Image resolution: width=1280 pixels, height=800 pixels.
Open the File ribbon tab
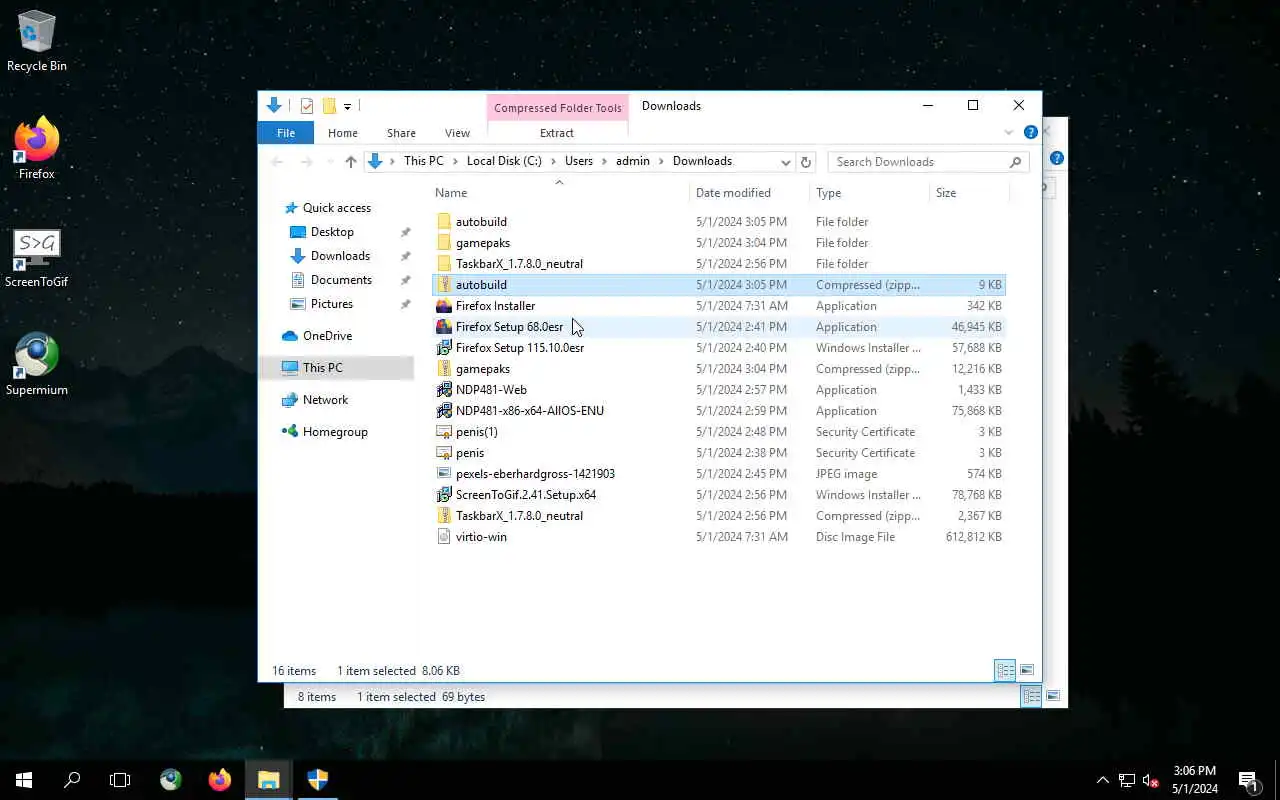(x=286, y=133)
